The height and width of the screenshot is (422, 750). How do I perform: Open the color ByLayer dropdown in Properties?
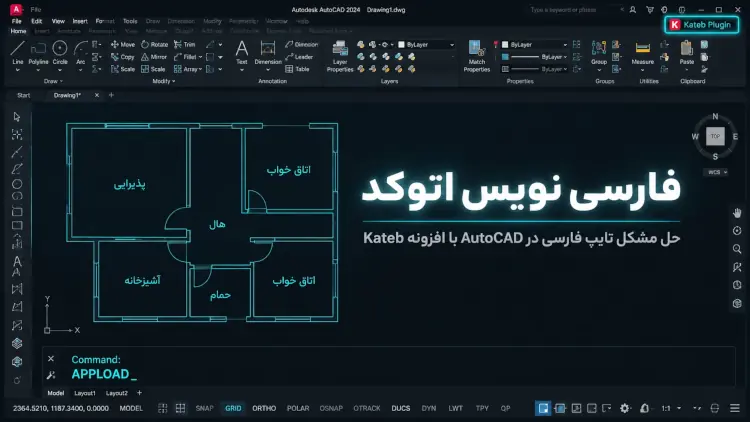[535, 44]
